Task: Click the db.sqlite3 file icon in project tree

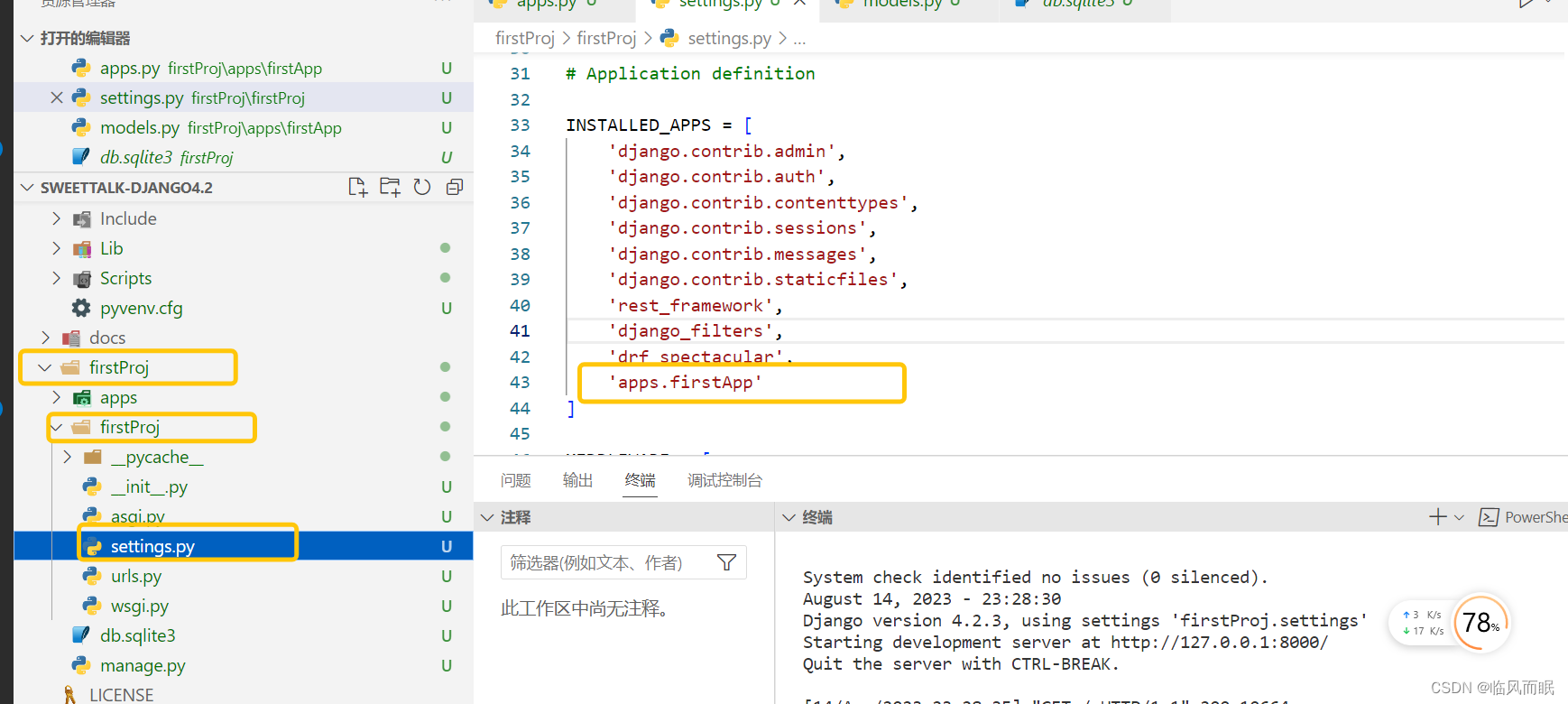Action: [x=81, y=635]
